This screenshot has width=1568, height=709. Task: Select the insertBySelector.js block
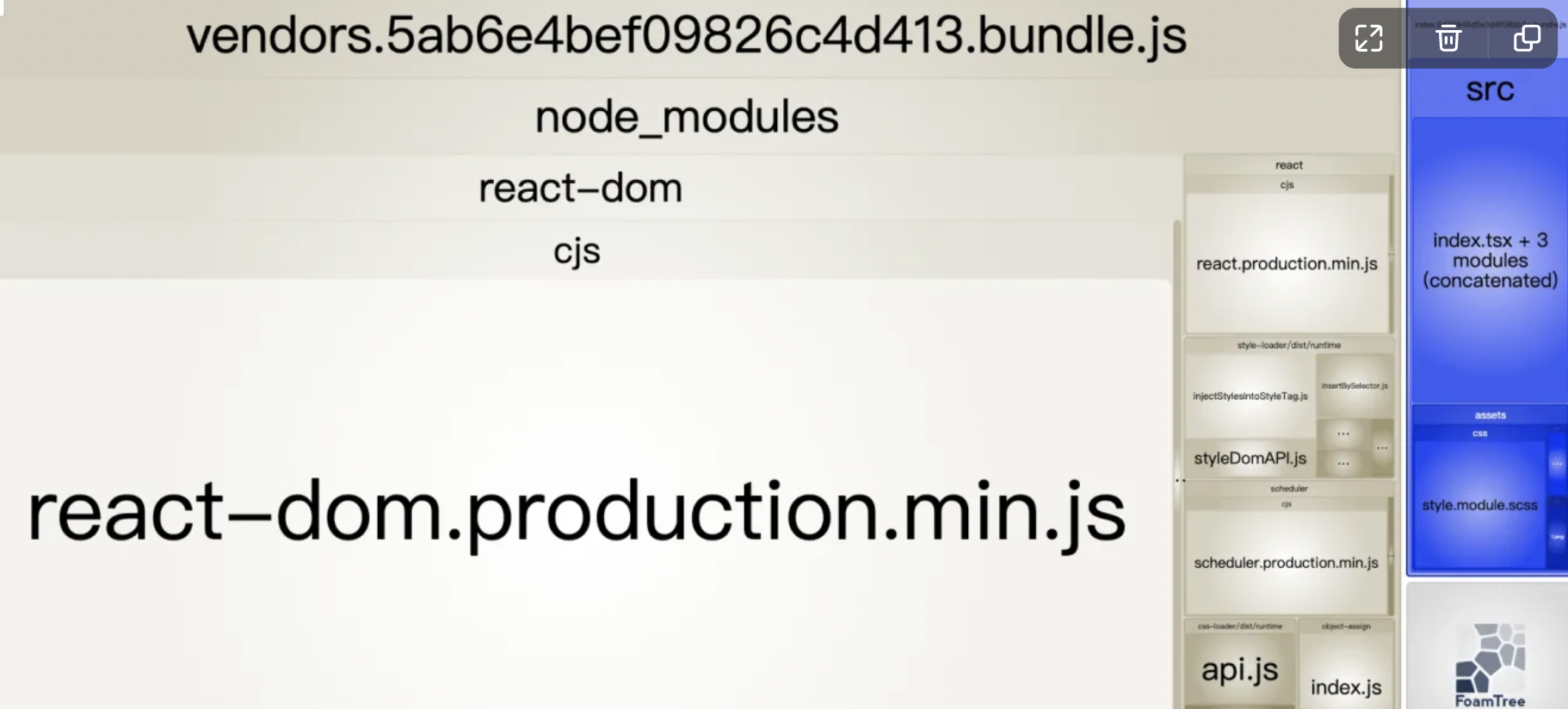[x=1355, y=385]
